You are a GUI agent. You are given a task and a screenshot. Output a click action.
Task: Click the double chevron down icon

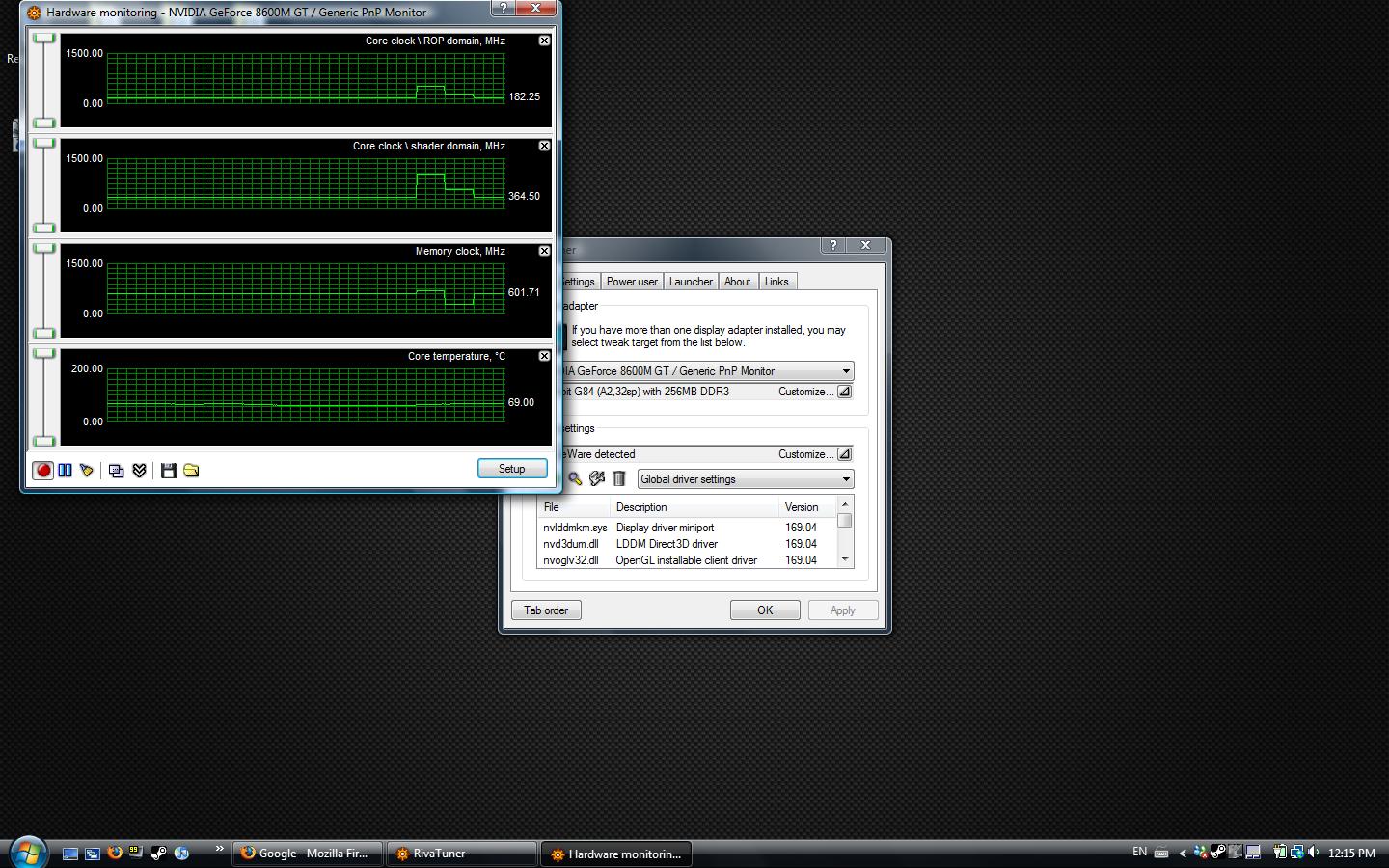pyautogui.click(x=139, y=471)
